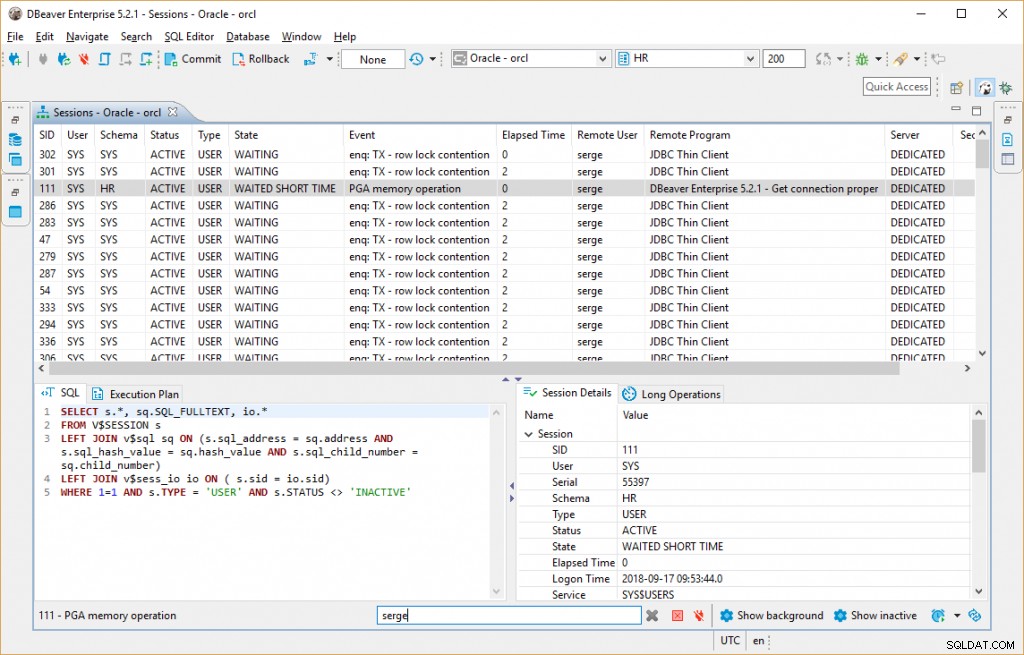The height and width of the screenshot is (655, 1024).
Task: Open the Projects icon in left sidebar
Action: coord(15,159)
